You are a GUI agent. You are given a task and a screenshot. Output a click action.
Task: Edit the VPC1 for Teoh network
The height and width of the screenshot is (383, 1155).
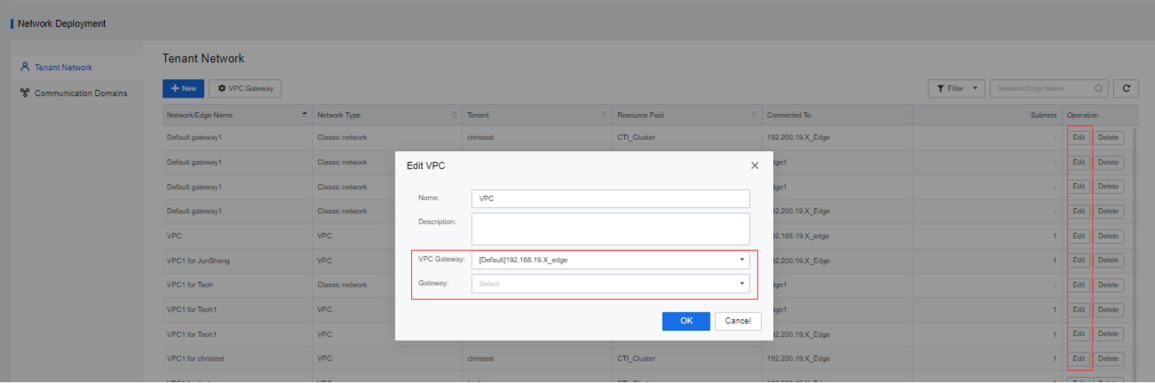pos(1079,285)
